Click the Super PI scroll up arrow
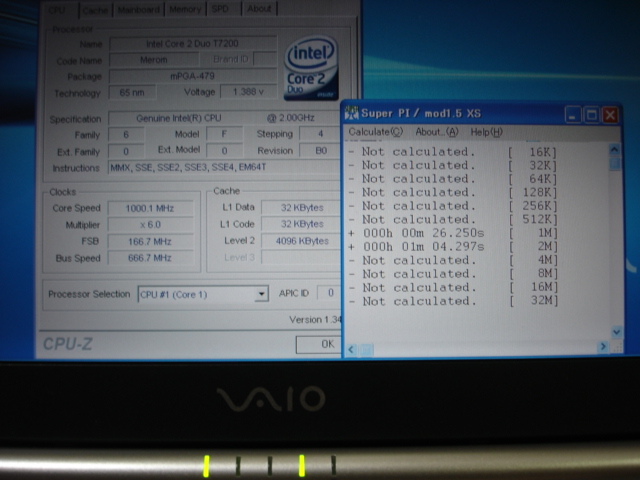The image size is (640, 480). pos(615,149)
